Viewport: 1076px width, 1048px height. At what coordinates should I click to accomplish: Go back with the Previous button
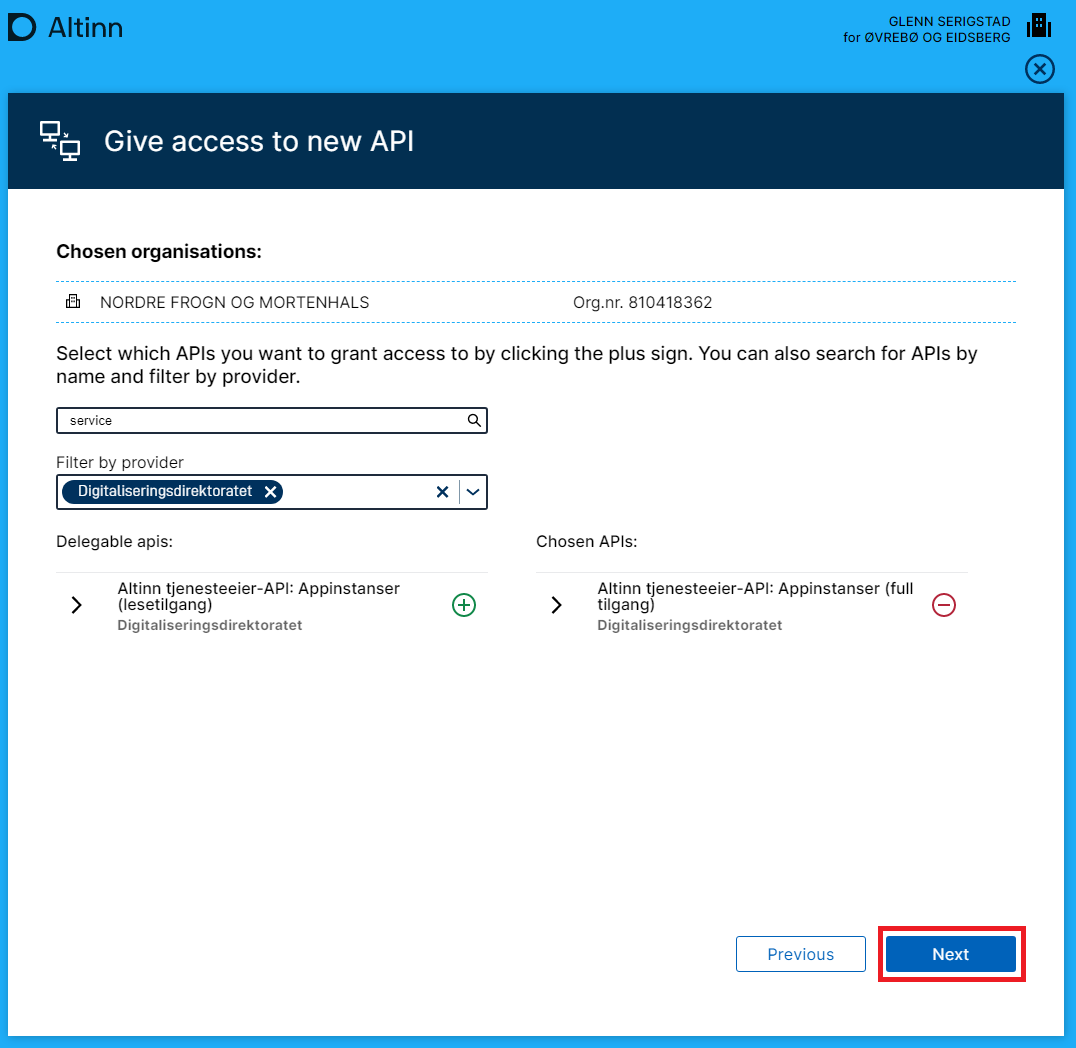point(800,954)
